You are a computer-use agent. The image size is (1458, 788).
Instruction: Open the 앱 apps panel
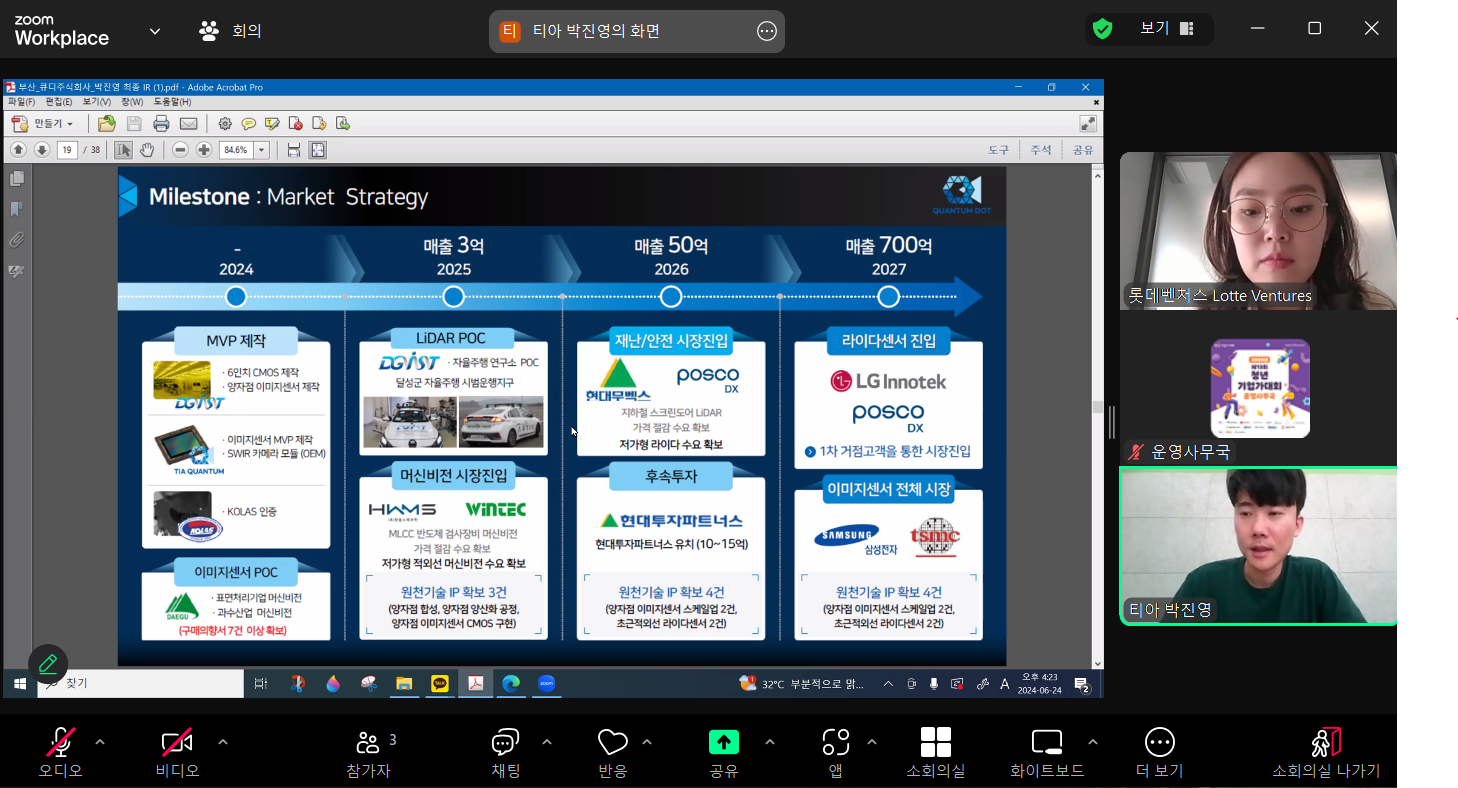(836, 752)
